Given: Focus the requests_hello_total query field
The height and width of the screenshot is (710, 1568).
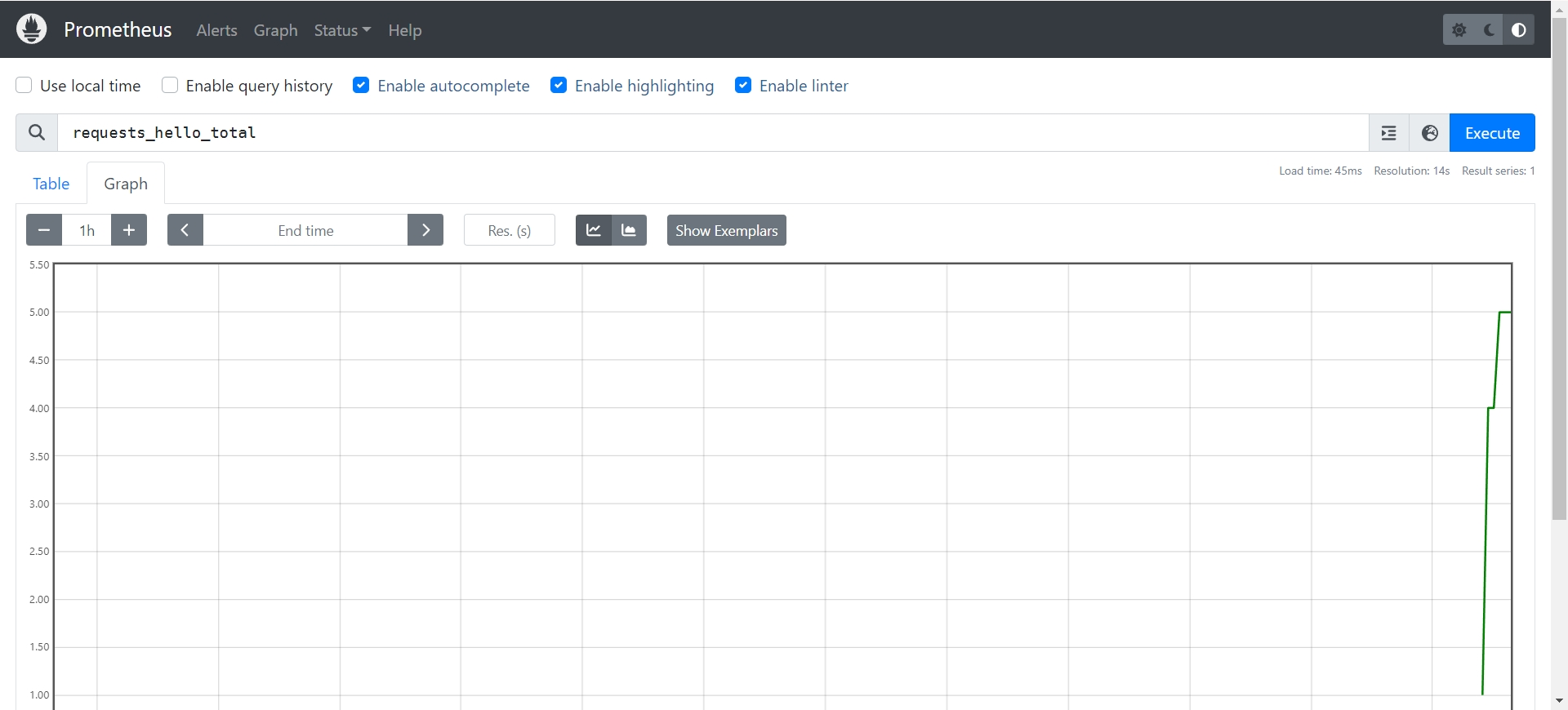Looking at the screenshot, I should tap(713, 133).
